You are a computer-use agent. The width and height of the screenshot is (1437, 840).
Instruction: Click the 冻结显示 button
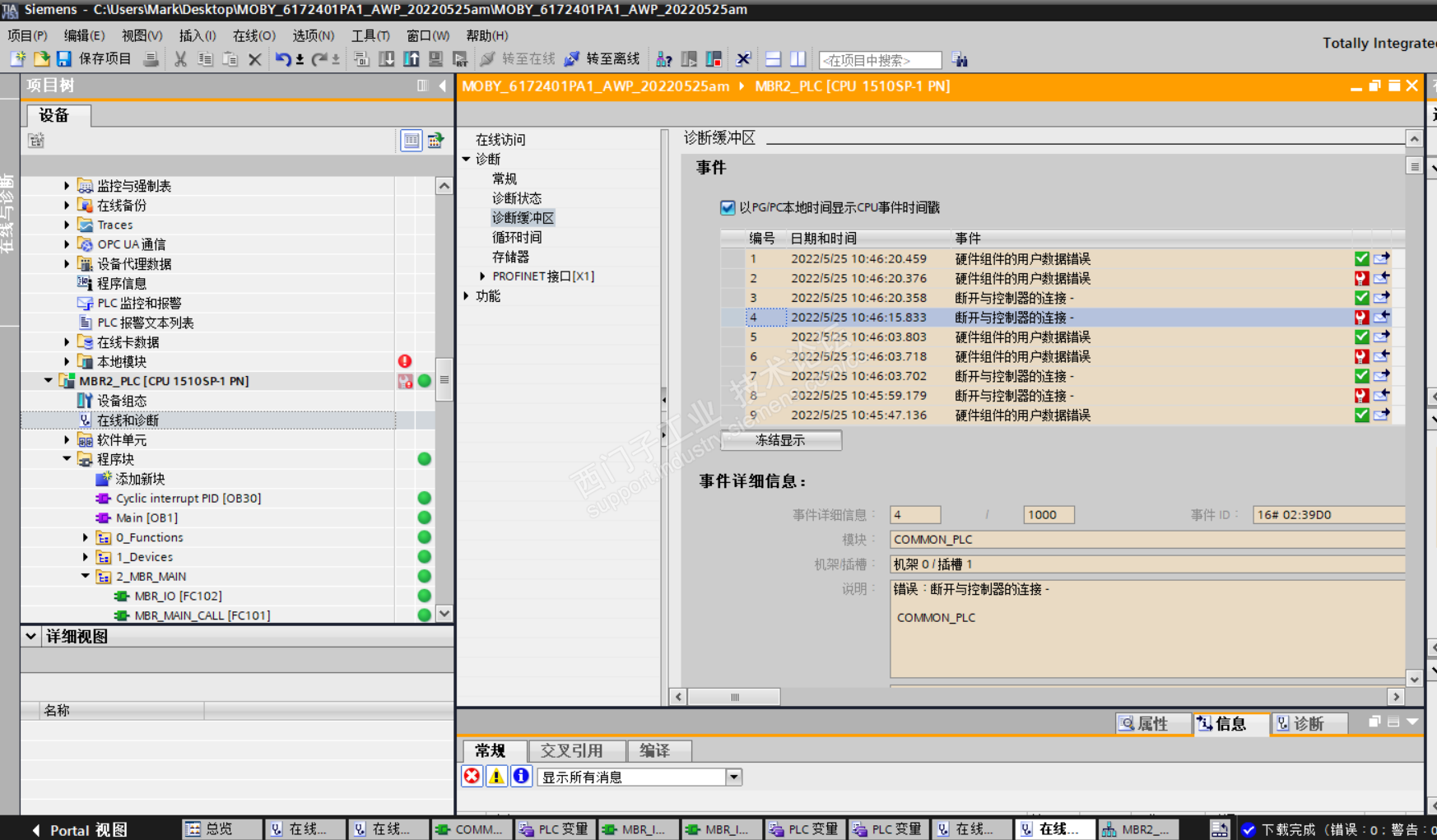(x=781, y=440)
